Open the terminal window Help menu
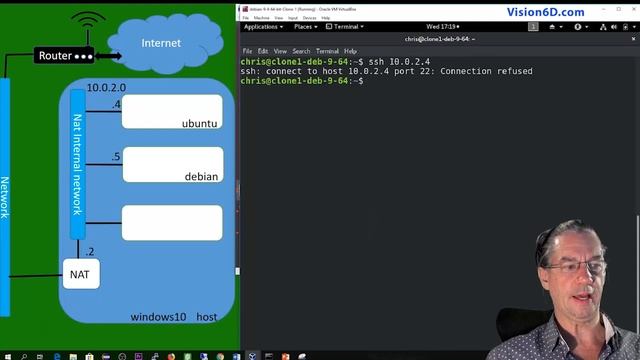Viewport: 640px width, 360px height. point(350,51)
